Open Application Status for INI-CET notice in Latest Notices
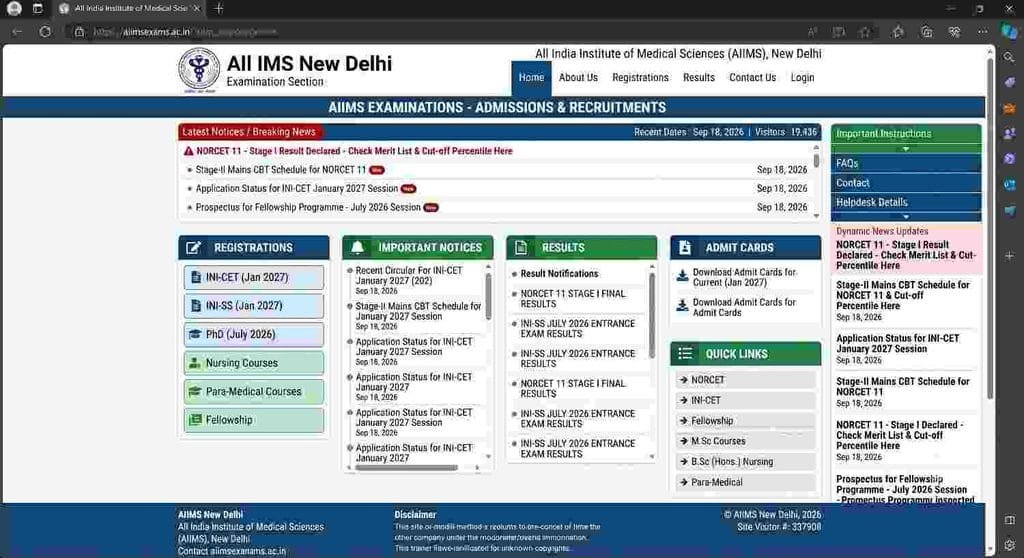This screenshot has width=1024, height=558. point(296,188)
